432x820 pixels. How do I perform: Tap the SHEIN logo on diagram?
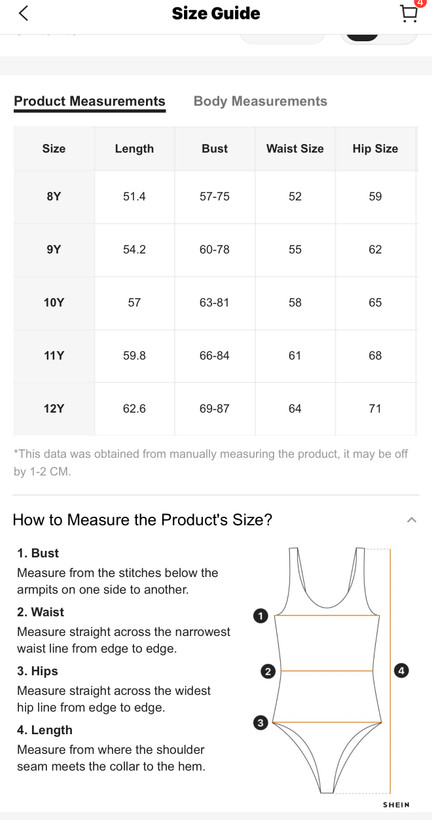click(x=396, y=805)
